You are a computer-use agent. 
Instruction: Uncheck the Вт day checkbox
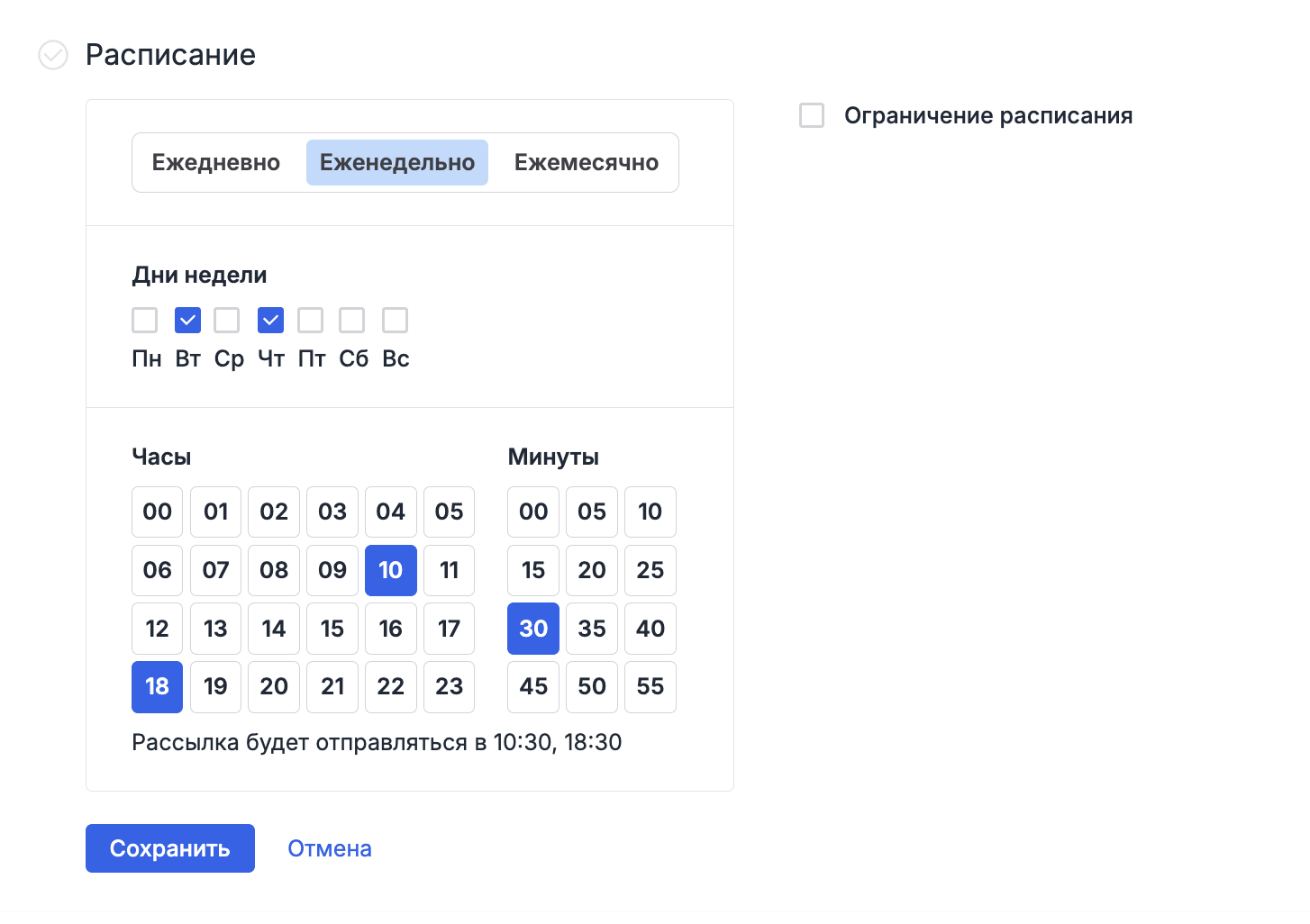(187, 320)
